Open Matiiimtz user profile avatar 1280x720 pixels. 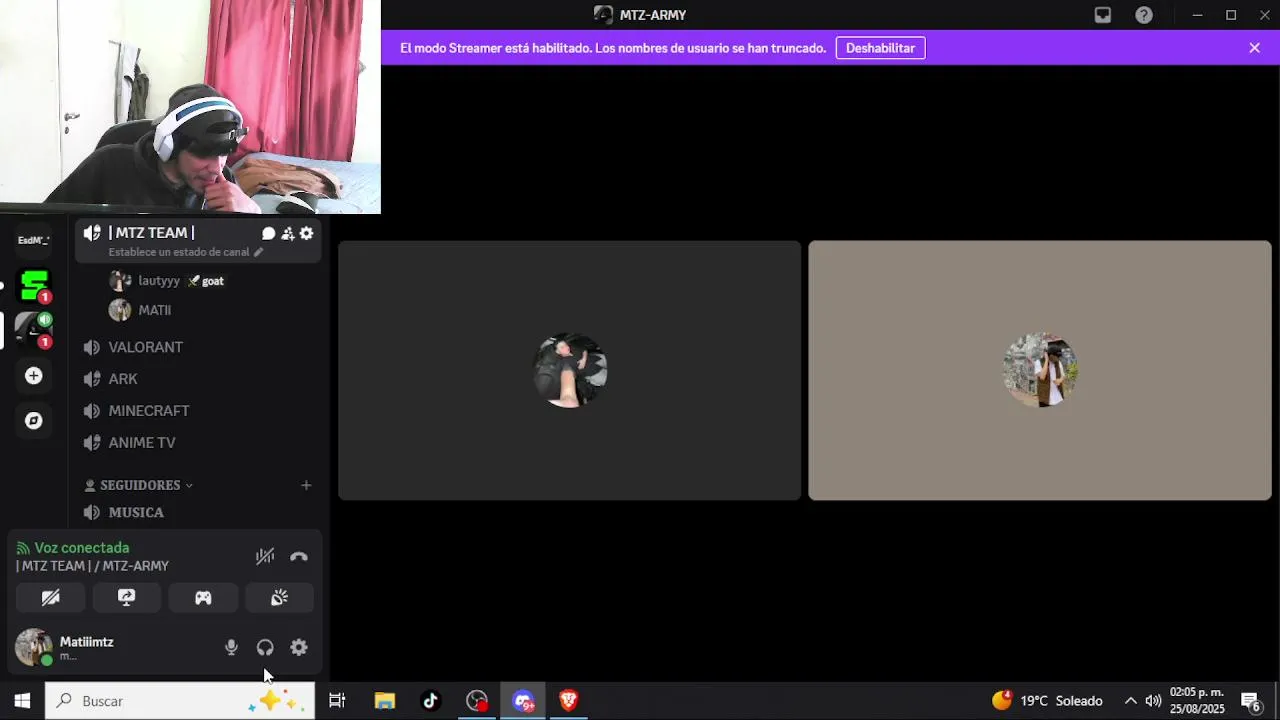tap(34, 647)
